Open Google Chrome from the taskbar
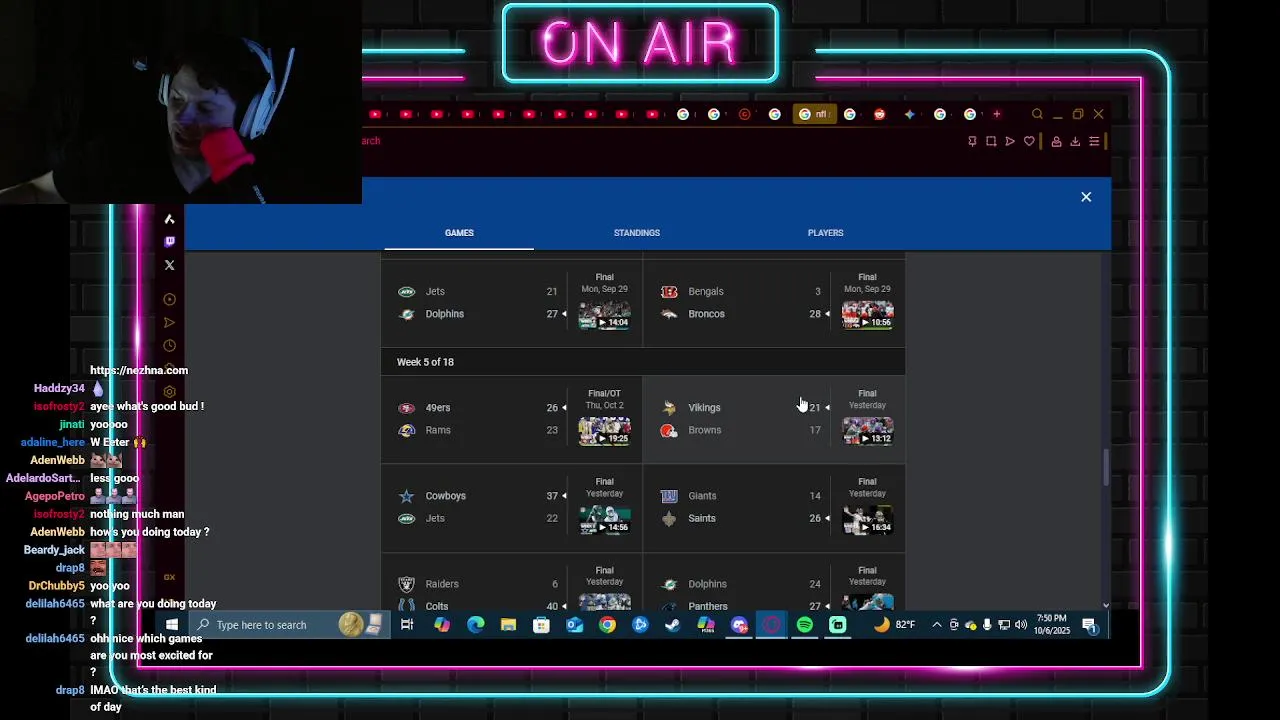 point(607,625)
